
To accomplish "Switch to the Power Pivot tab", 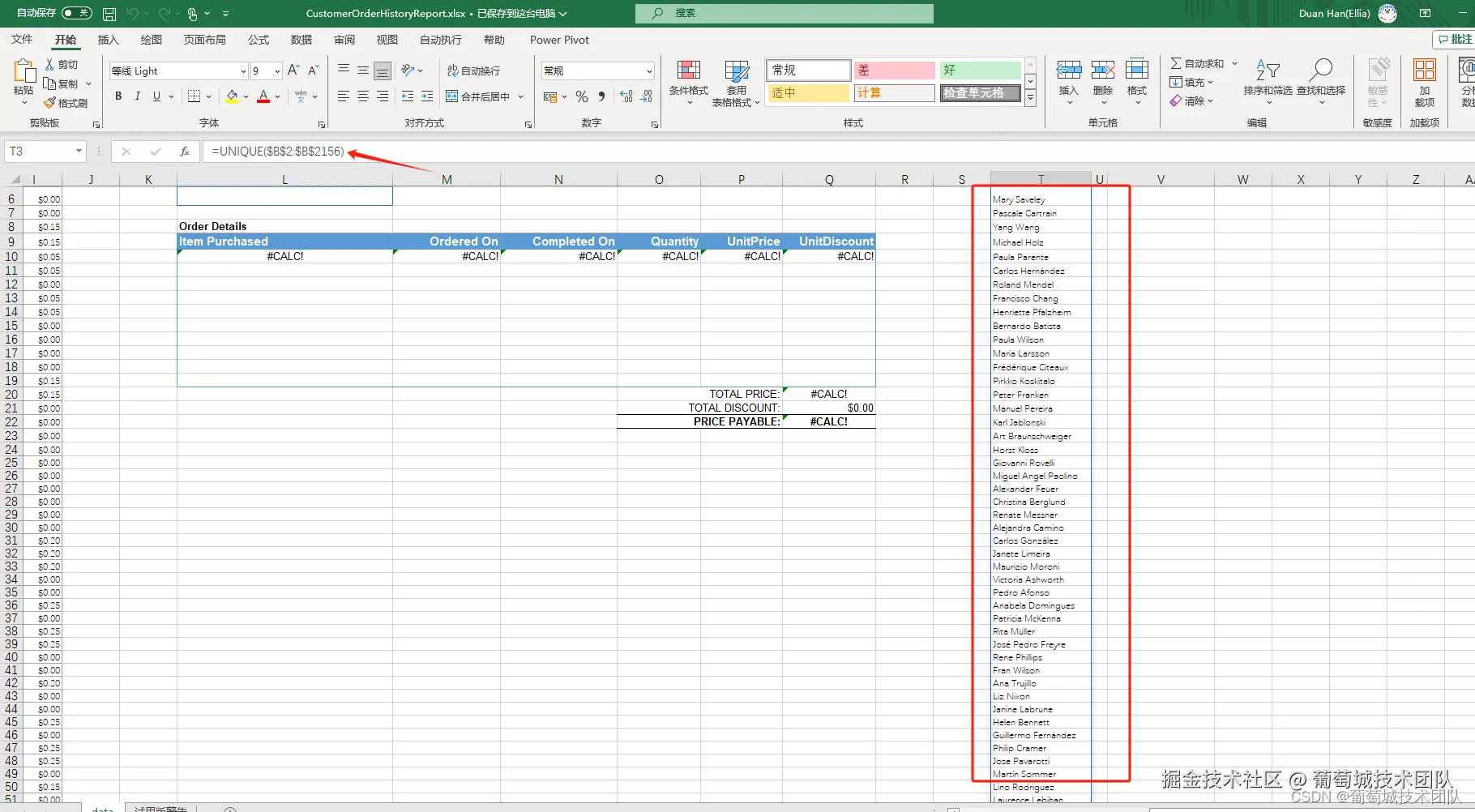I will (x=559, y=40).
